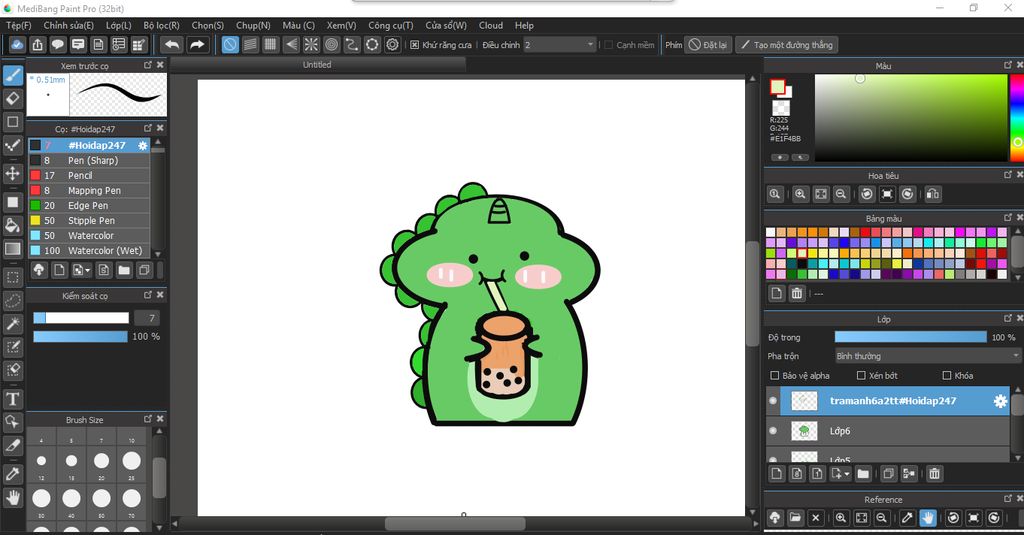The height and width of the screenshot is (535, 1024).
Task: Delete palette color with trash icon
Action: (x=797, y=293)
